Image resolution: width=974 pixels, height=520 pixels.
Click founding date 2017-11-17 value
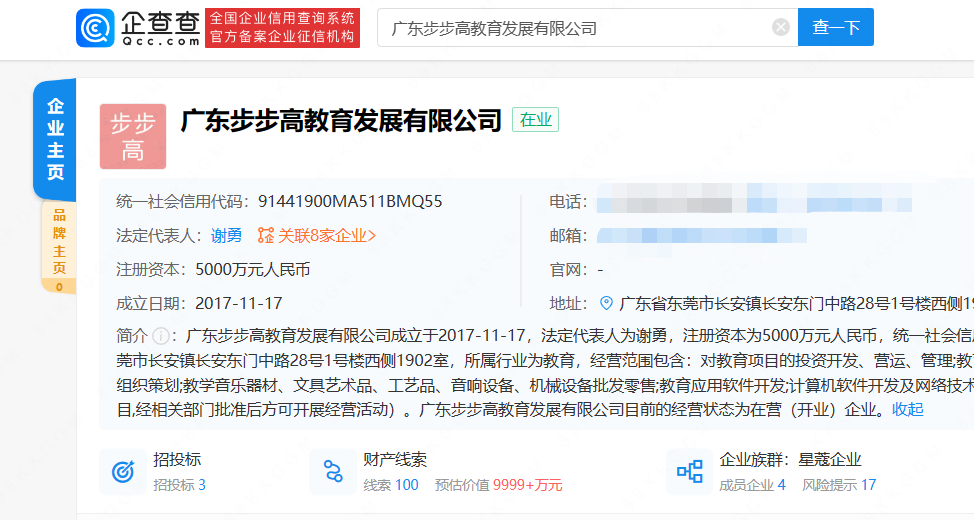(239, 303)
